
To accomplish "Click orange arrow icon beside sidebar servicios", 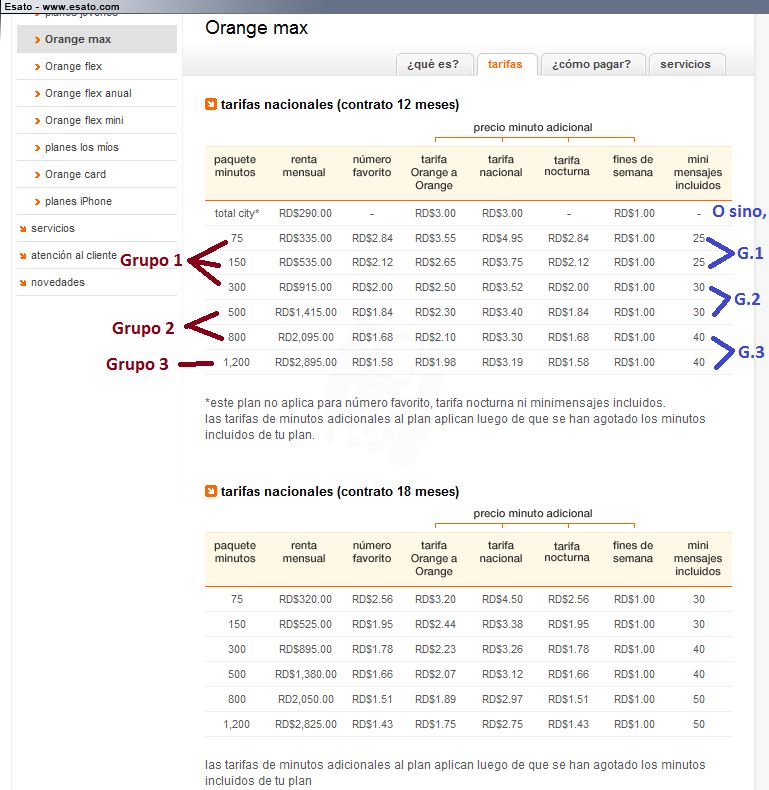I will click(23, 229).
